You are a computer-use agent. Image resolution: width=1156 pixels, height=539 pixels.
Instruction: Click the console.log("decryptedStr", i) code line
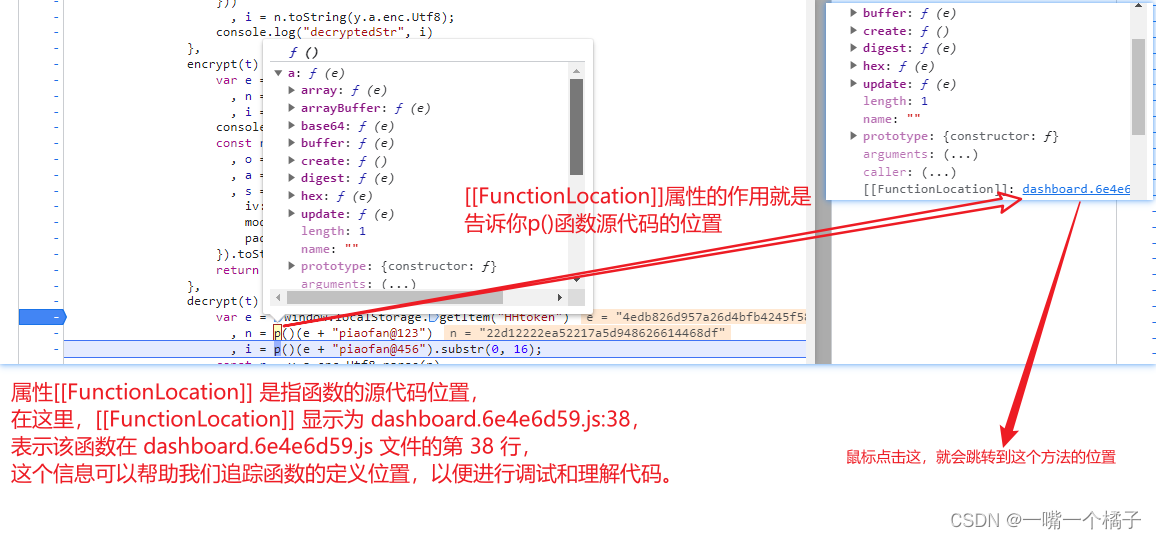tap(324, 32)
